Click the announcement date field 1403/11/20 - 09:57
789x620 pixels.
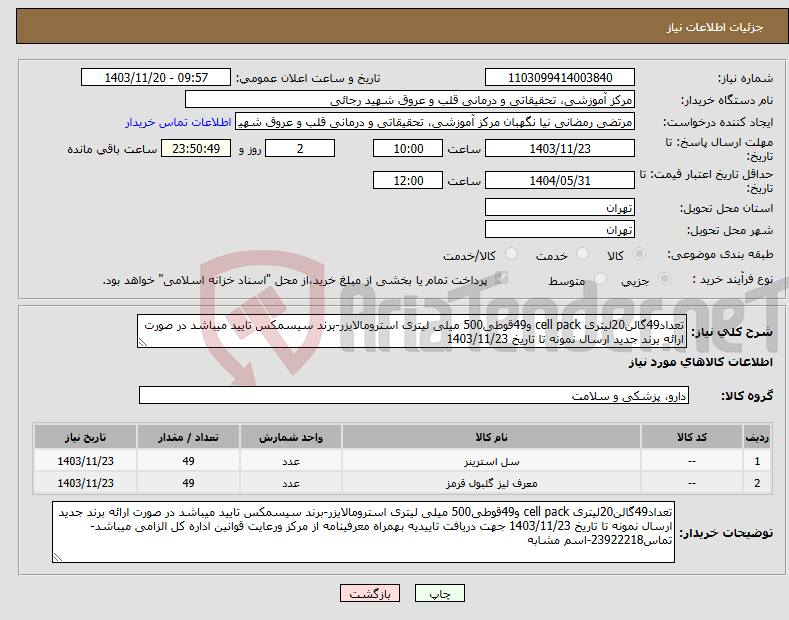(x=156, y=78)
